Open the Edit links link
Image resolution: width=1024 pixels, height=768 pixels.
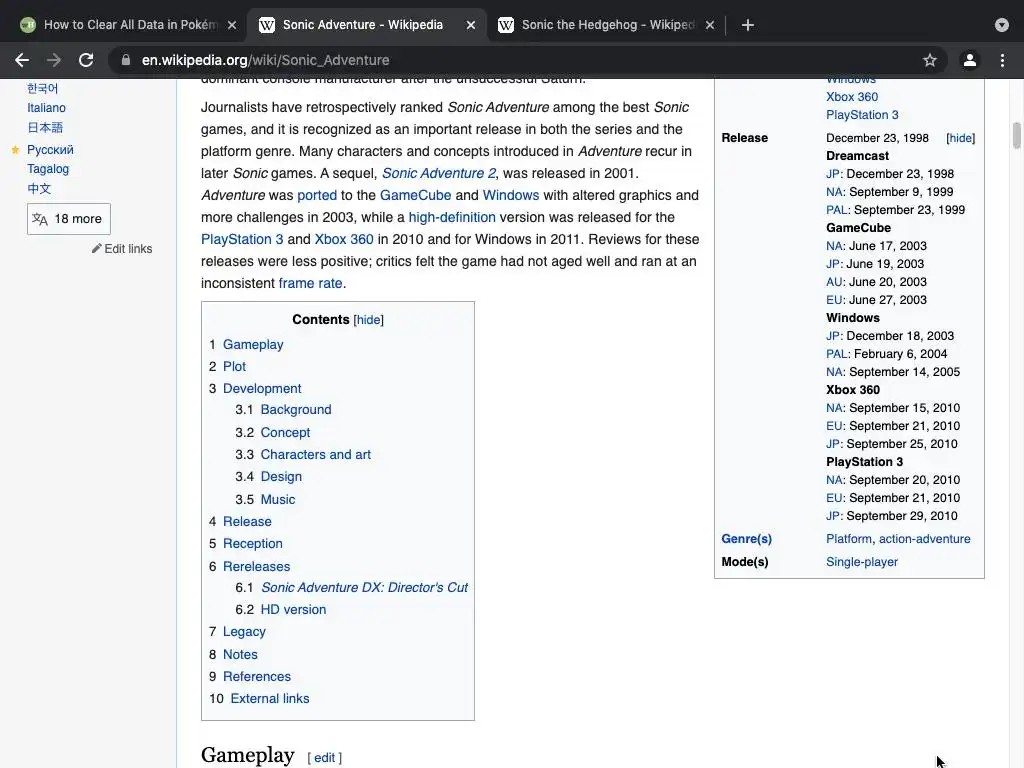[128, 248]
